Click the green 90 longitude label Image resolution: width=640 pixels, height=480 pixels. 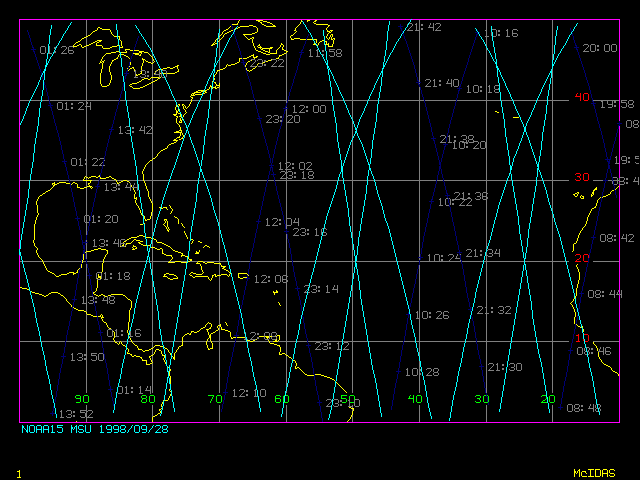82,399
